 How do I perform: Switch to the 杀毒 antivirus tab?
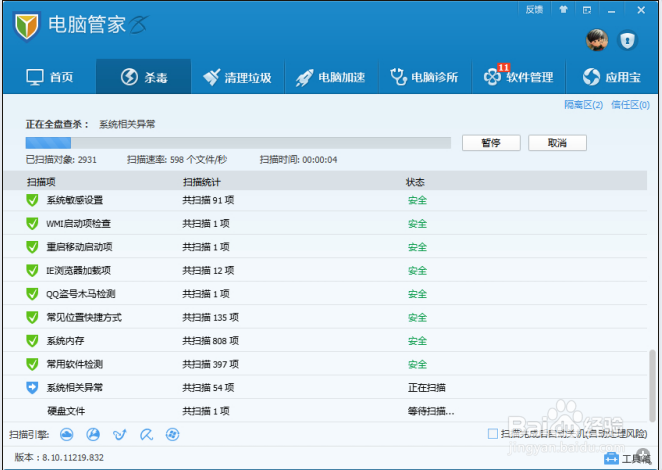point(144,77)
